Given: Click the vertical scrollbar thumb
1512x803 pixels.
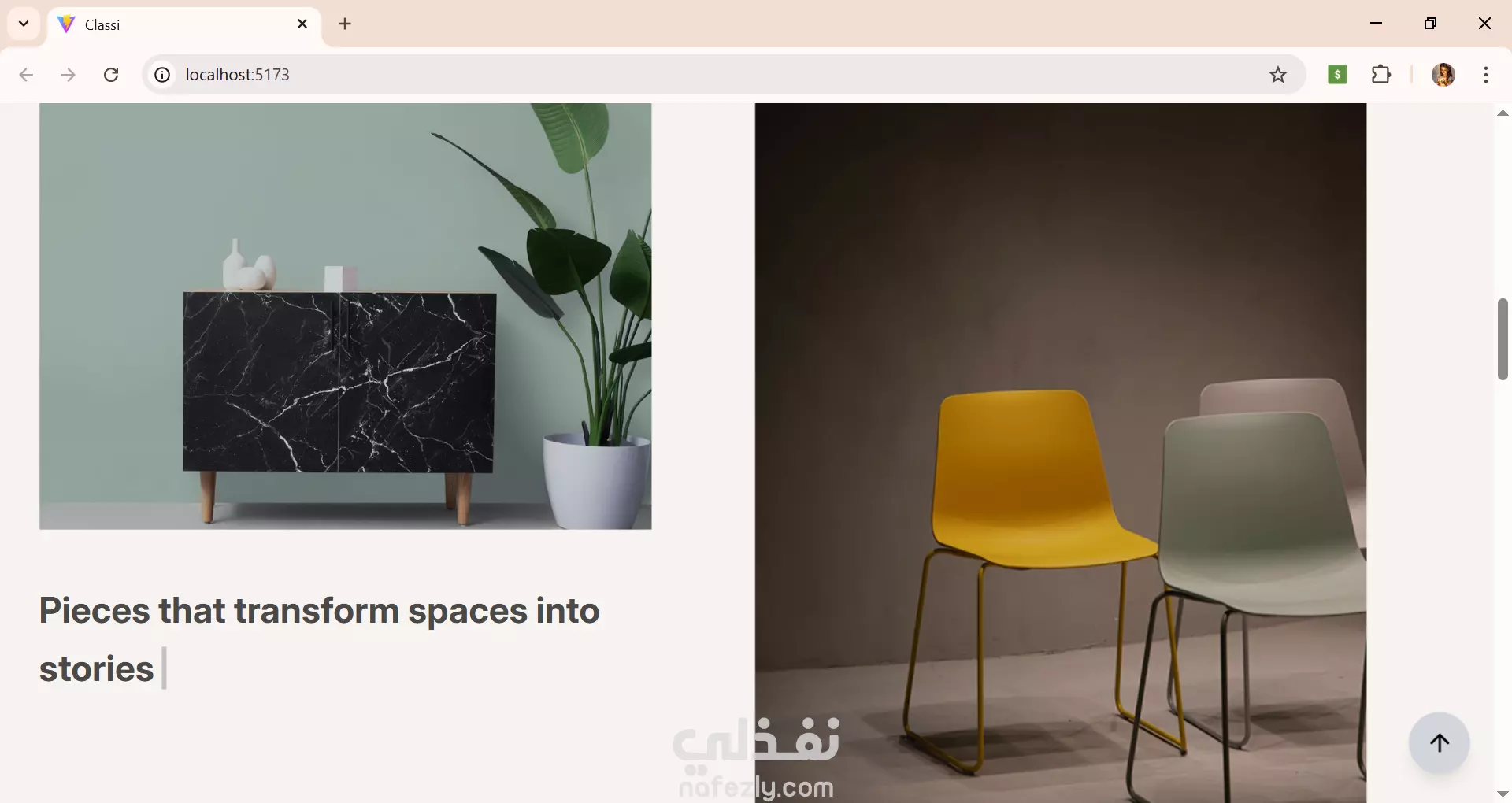Looking at the screenshot, I should pos(1503,339).
